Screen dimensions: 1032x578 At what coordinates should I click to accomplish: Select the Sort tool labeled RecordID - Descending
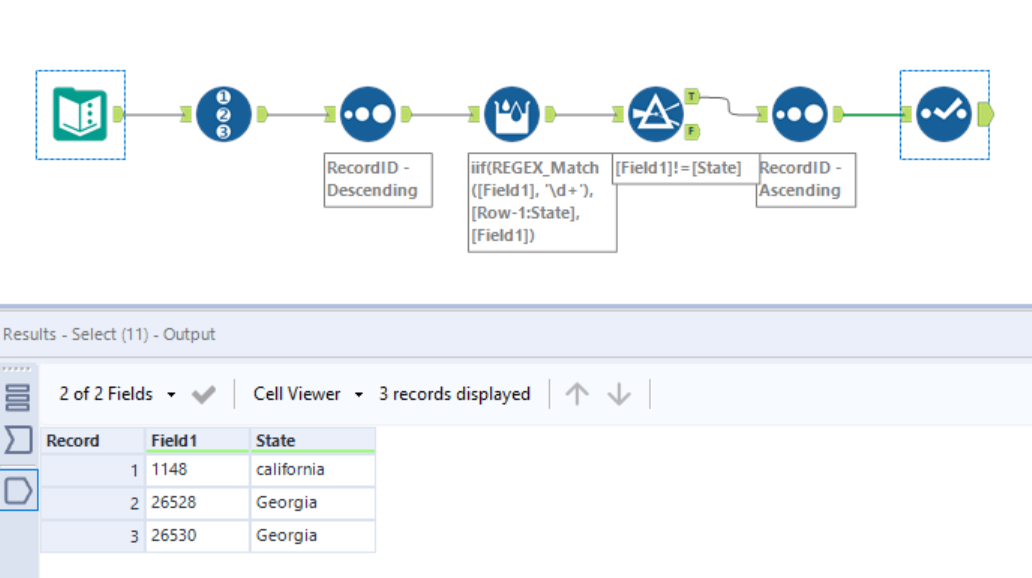[x=367, y=115]
